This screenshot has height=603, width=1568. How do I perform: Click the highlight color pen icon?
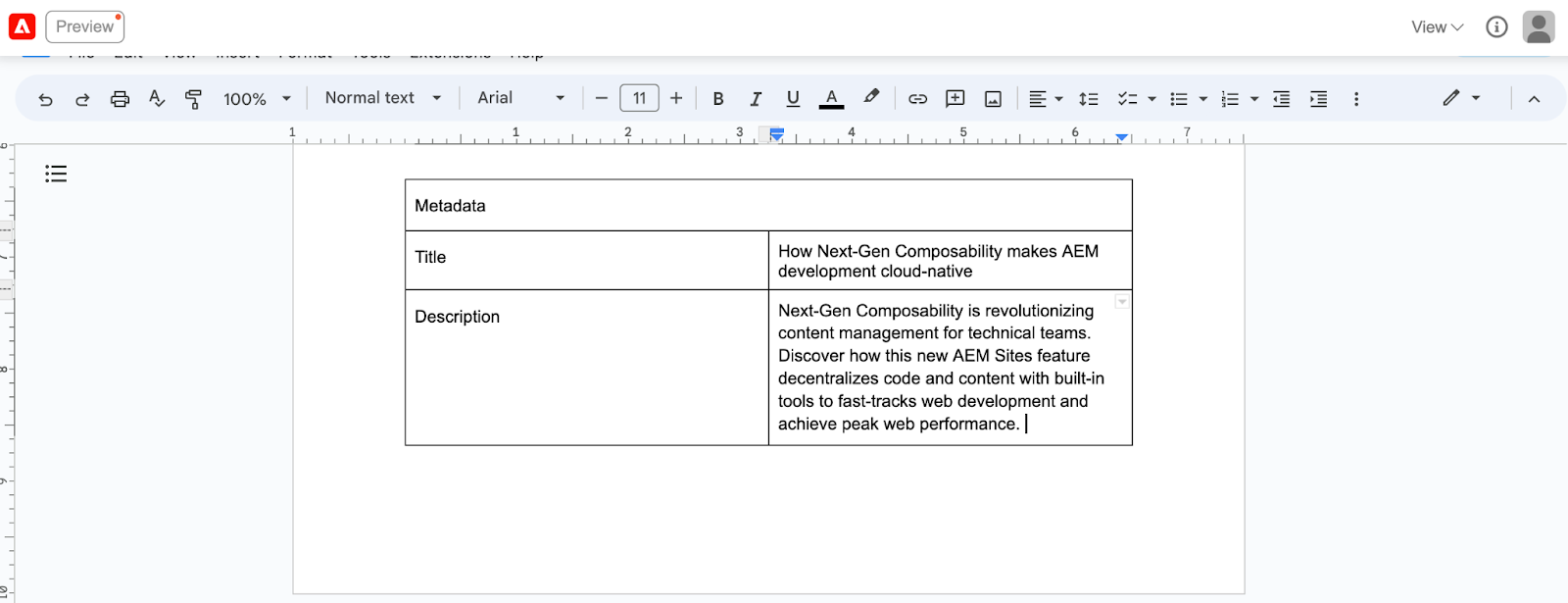tap(870, 97)
